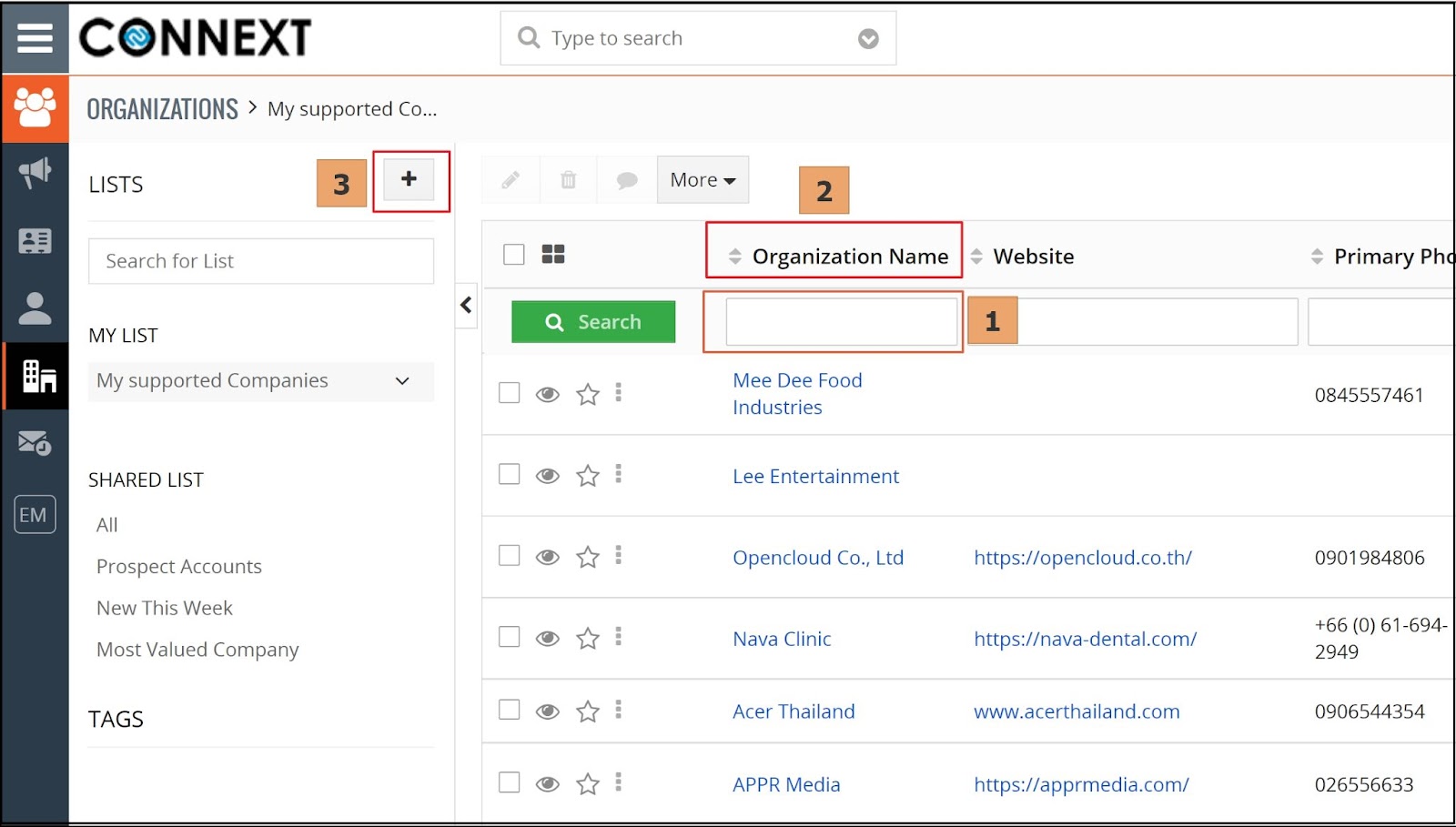Open the https://nava-dental.com/ website link
Viewport: 1456px width, 827px height.
[x=1085, y=639]
